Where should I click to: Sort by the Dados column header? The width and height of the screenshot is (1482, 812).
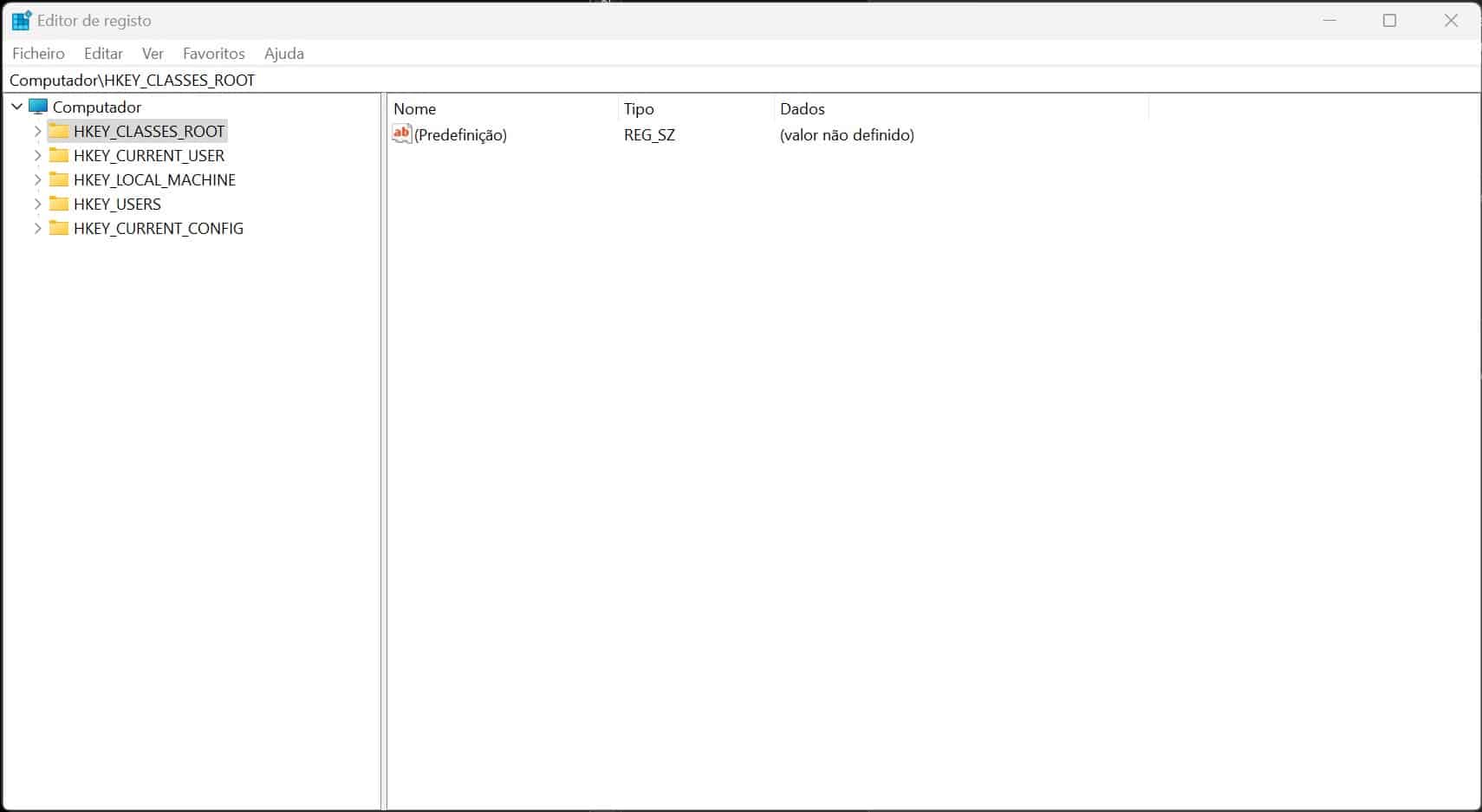[961, 108]
